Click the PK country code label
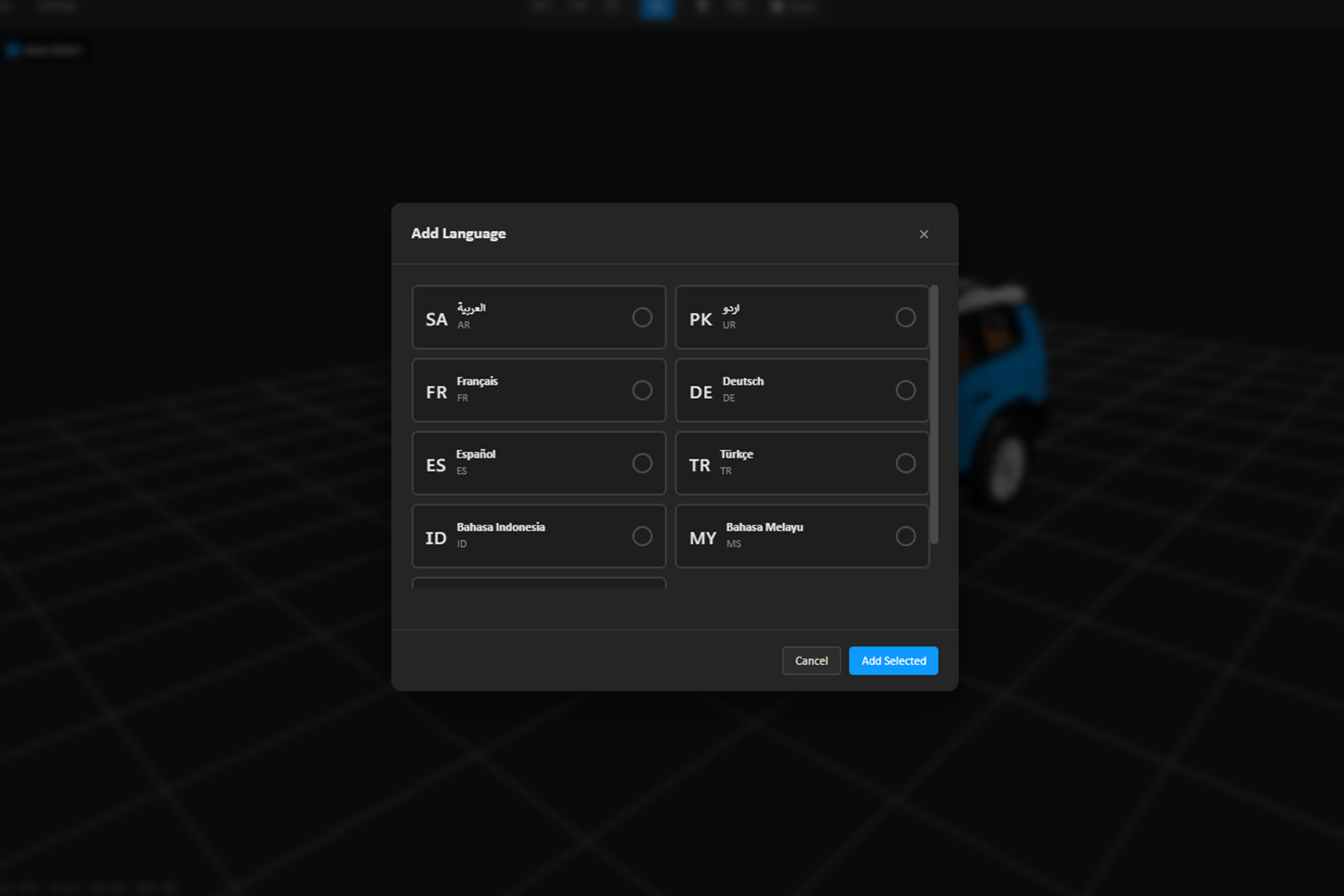Screen dimensions: 1344x896 [x=700, y=320]
